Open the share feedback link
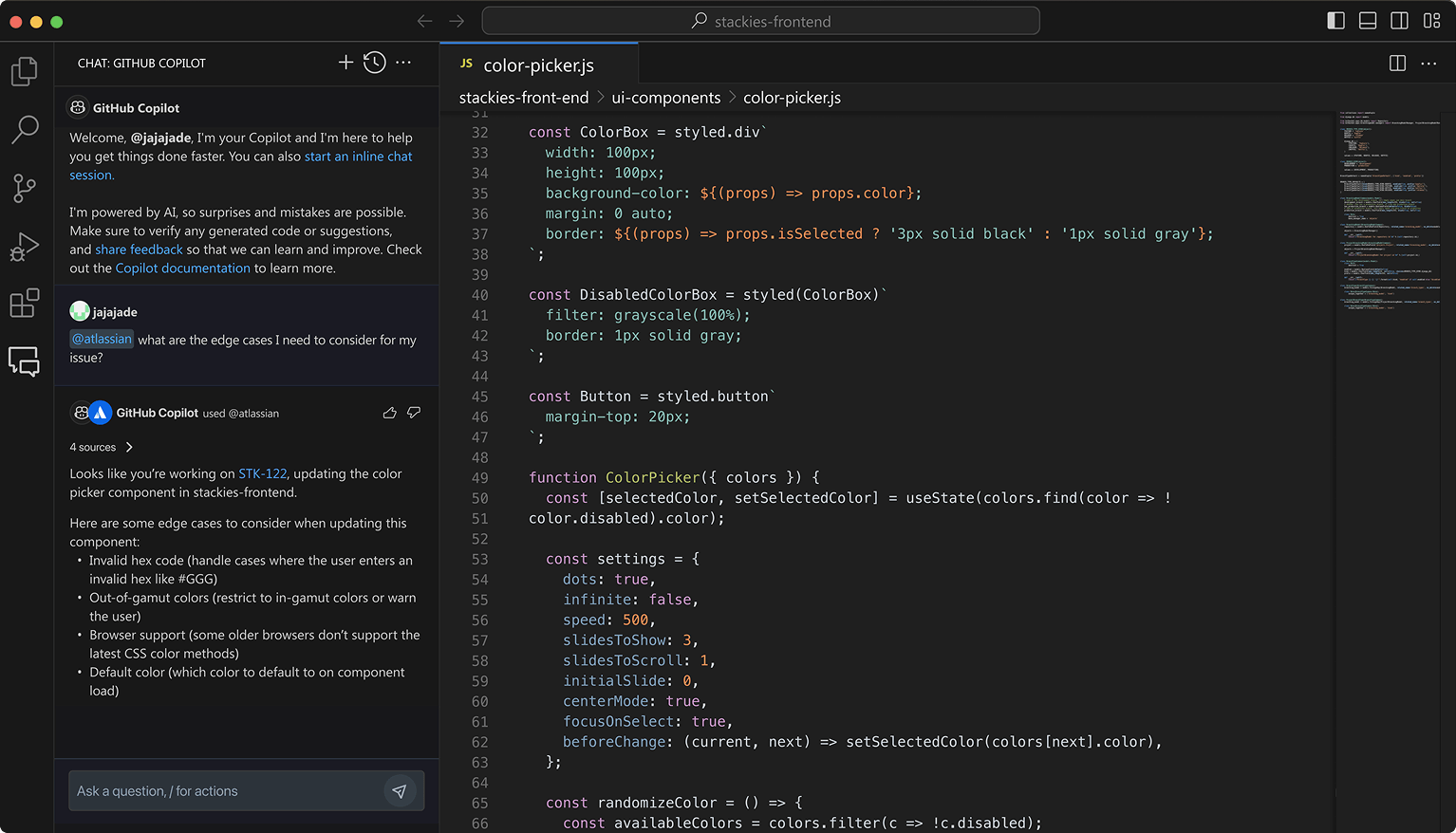This screenshot has height=833, width=1456. [x=139, y=250]
